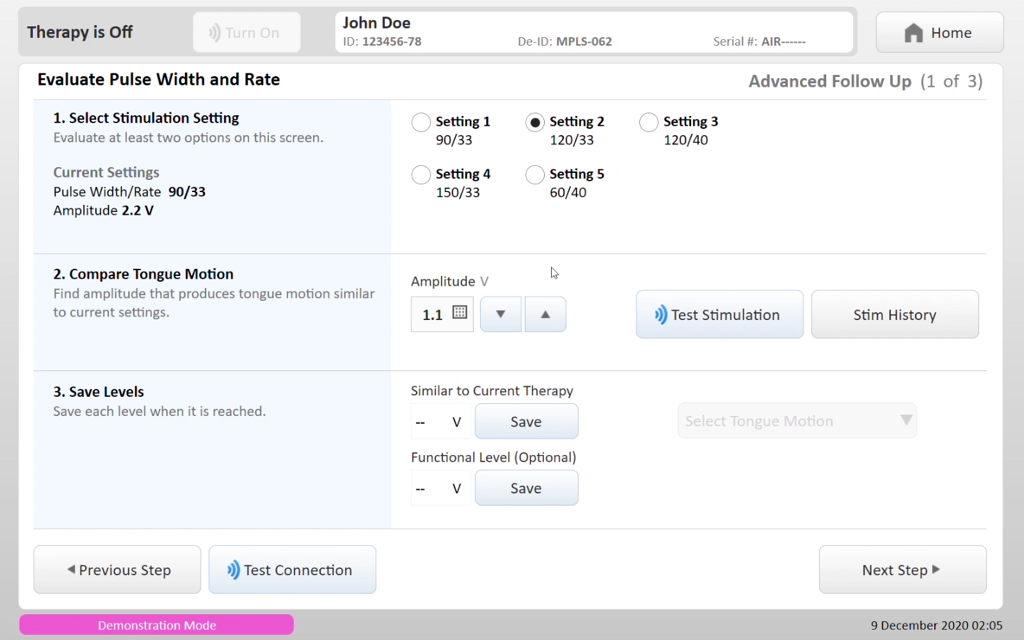Click De-ID MPLS-062 text
Screen dimensions: 1024x640
pos(565,41)
